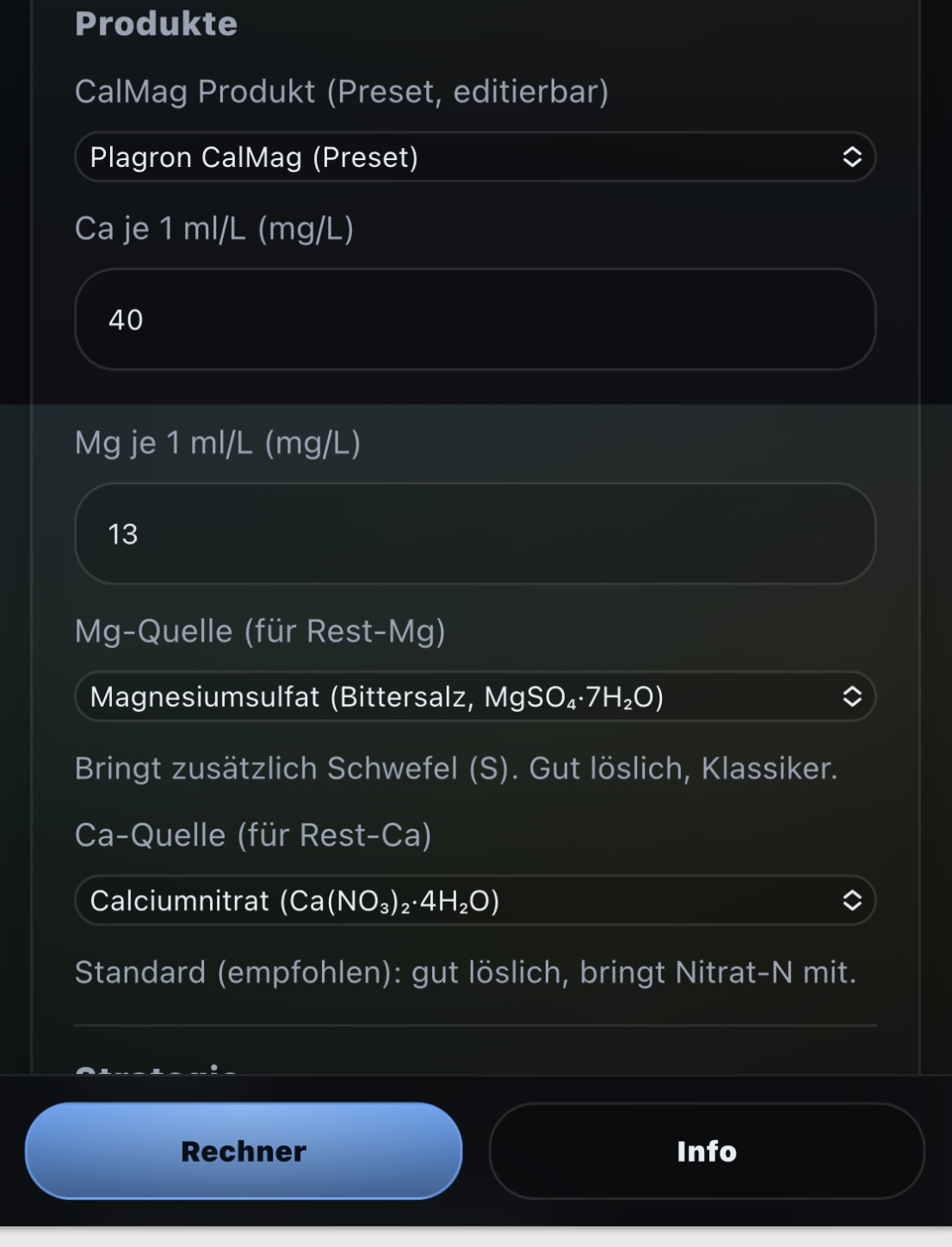
Task: Expand the Magnesiumsulfat (Bittersalz) source dropdown
Action: [x=465, y=696]
